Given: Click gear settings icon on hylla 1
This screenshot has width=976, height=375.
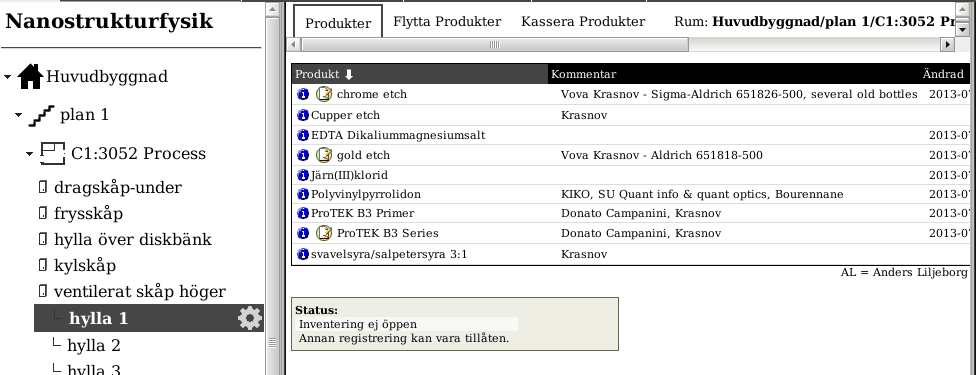Looking at the screenshot, I should [x=250, y=318].
